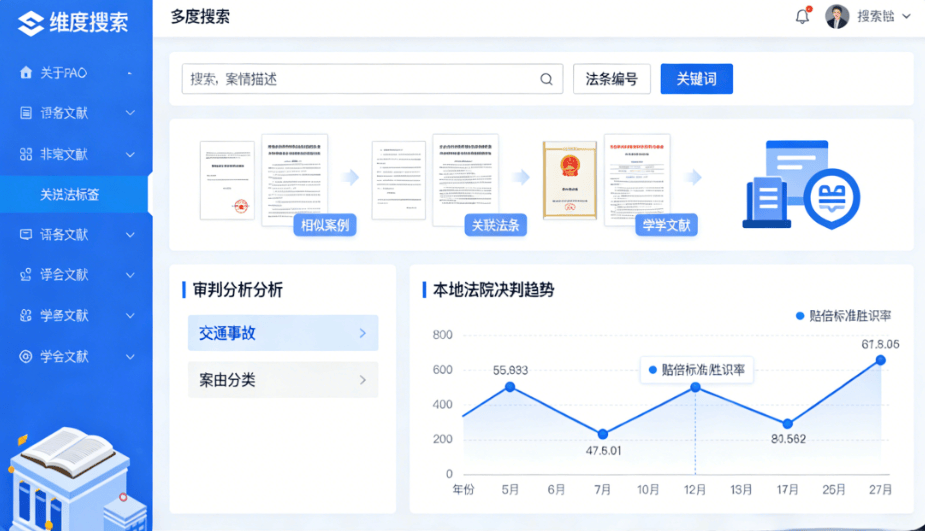Click the 12月 data point on chart

coord(695,387)
